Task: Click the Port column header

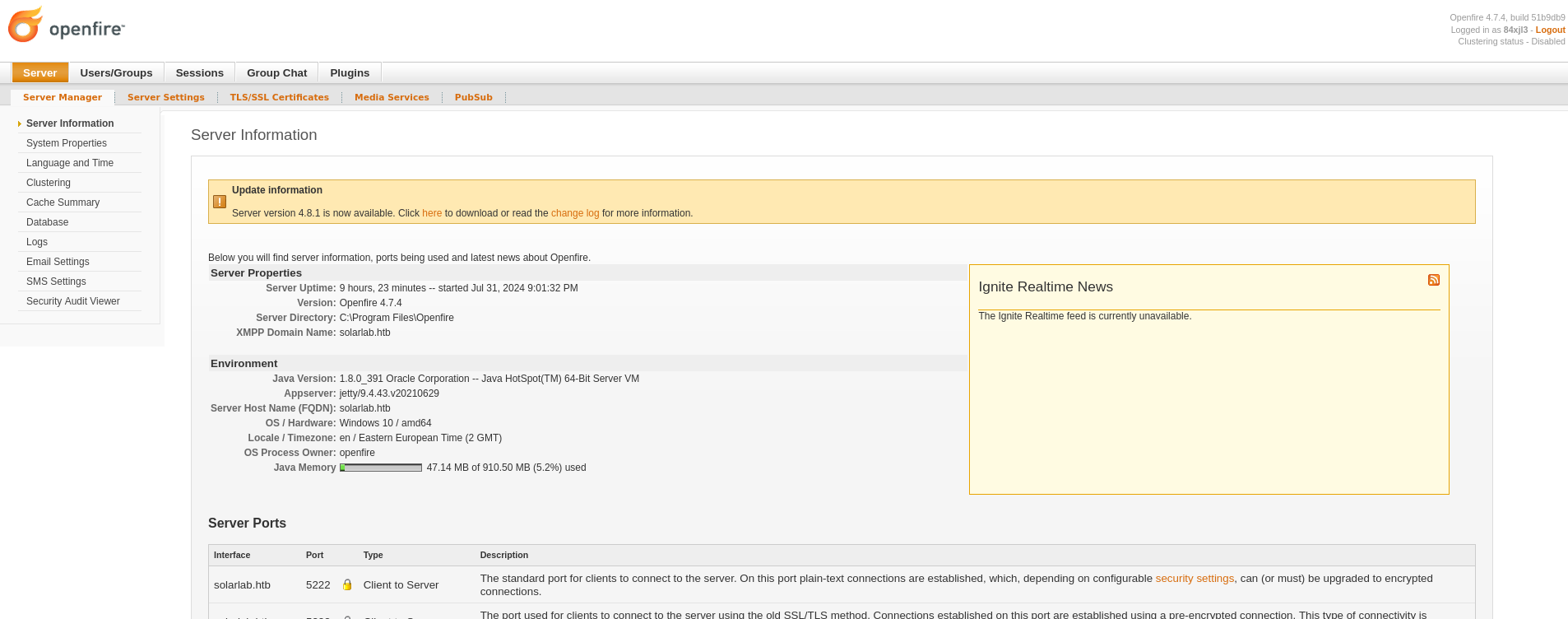Action: point(314,555)
